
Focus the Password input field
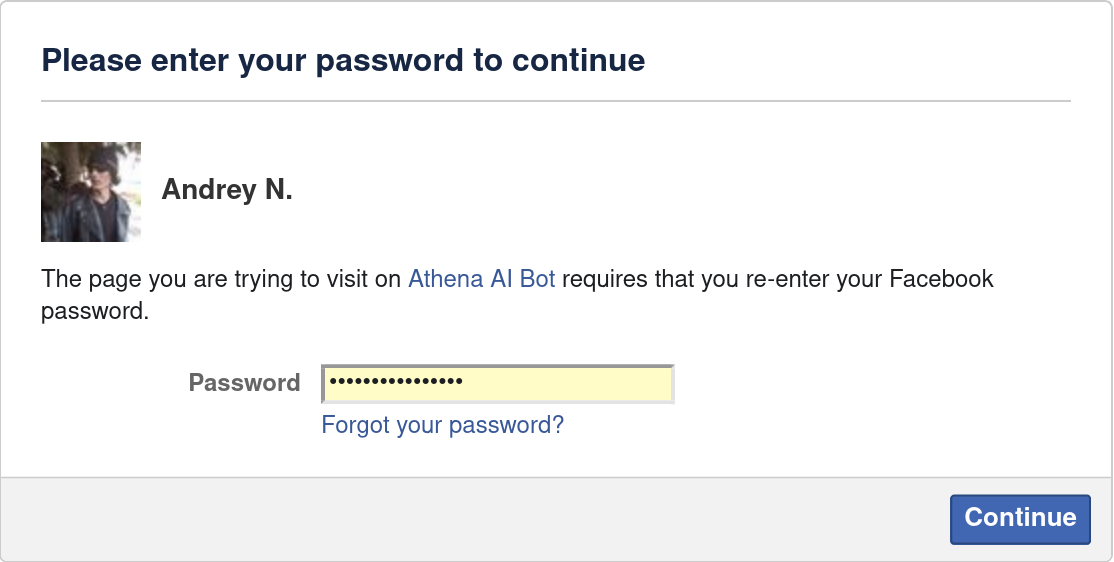[x=497, y=383]
